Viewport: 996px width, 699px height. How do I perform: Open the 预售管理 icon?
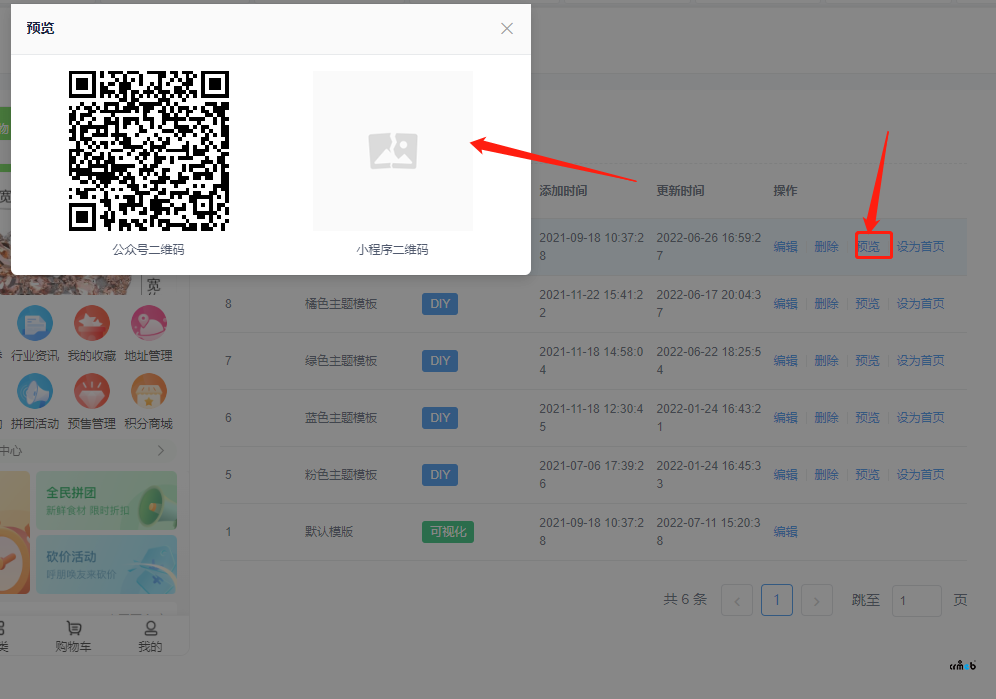tap(92, 392)
